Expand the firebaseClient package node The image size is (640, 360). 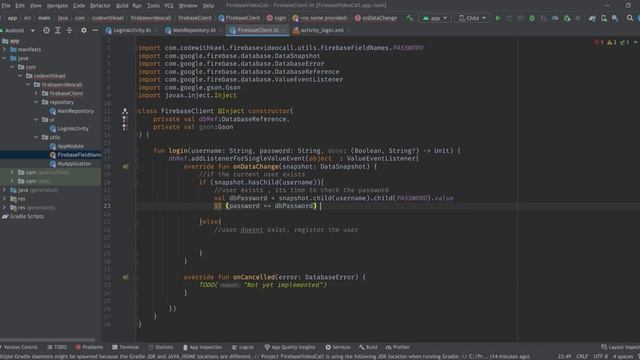[36, 93]
